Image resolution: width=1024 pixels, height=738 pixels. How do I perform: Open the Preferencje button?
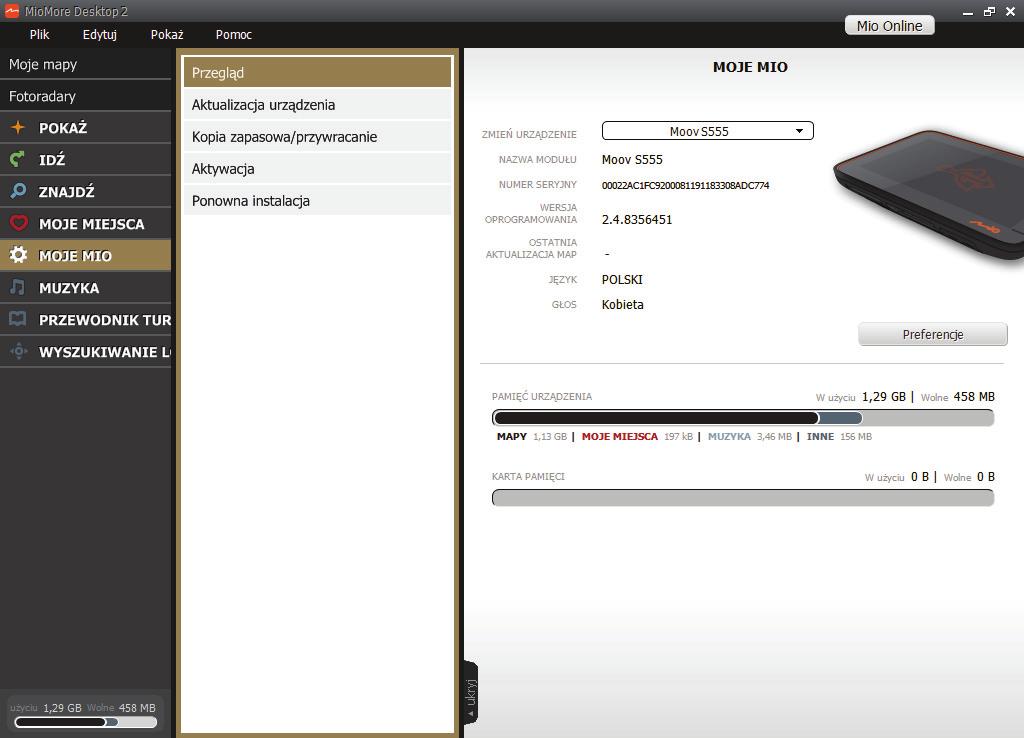coord(933,334)
